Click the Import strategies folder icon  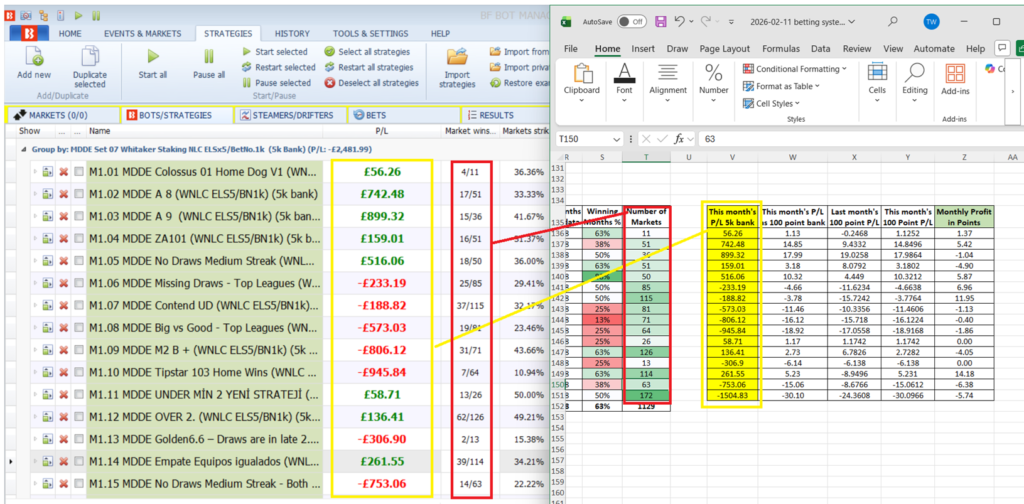tap(457, 56)
